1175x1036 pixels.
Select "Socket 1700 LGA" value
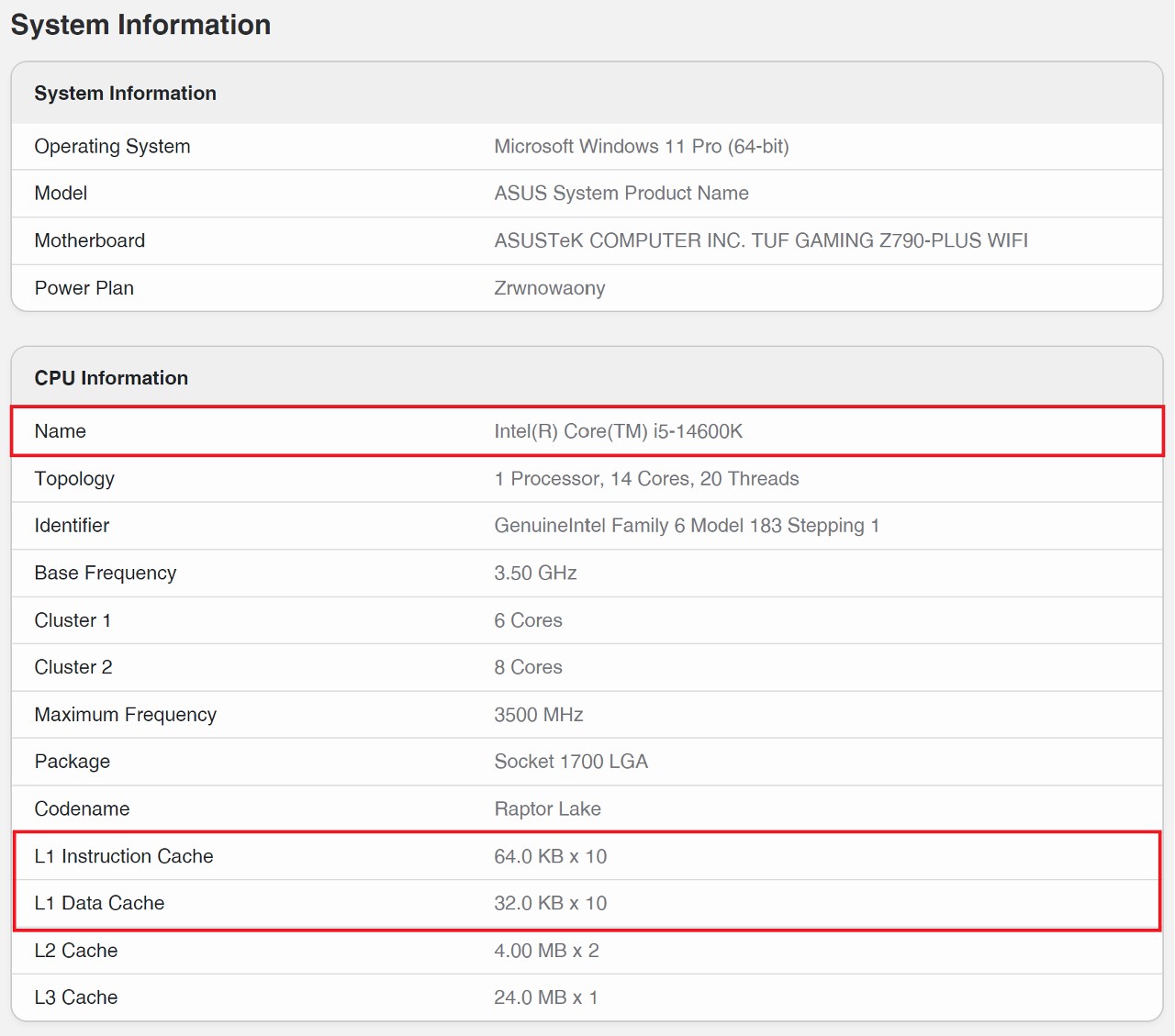pyautogui.click(x=571, y=762)
